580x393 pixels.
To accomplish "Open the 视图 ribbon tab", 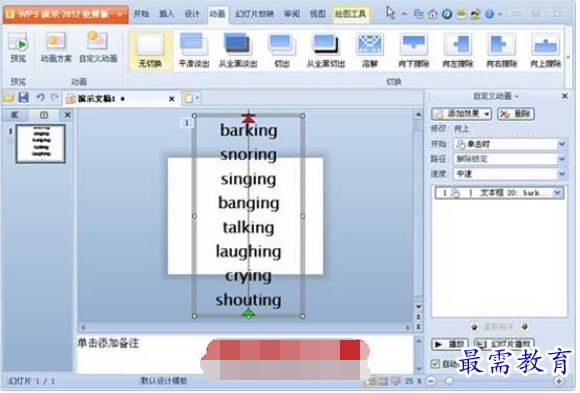I will (x=317, y=14).
